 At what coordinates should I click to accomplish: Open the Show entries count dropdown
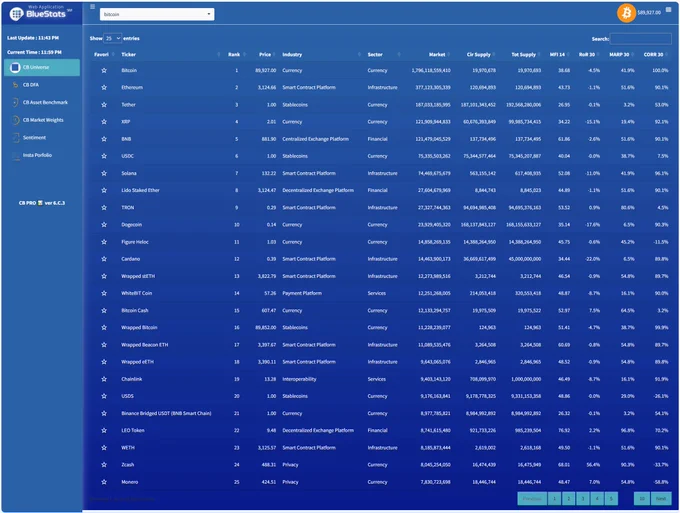pyautogui.click(x=112, y=38)
